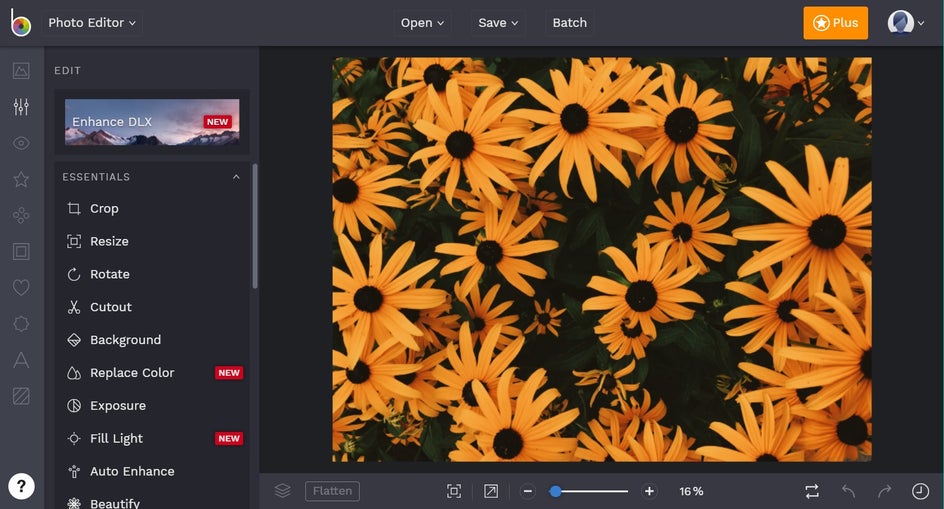Image resolution: width=944 pixels, height=509 pixels.
Task: Open the Effects star sidebar icon
Action: 21,179
